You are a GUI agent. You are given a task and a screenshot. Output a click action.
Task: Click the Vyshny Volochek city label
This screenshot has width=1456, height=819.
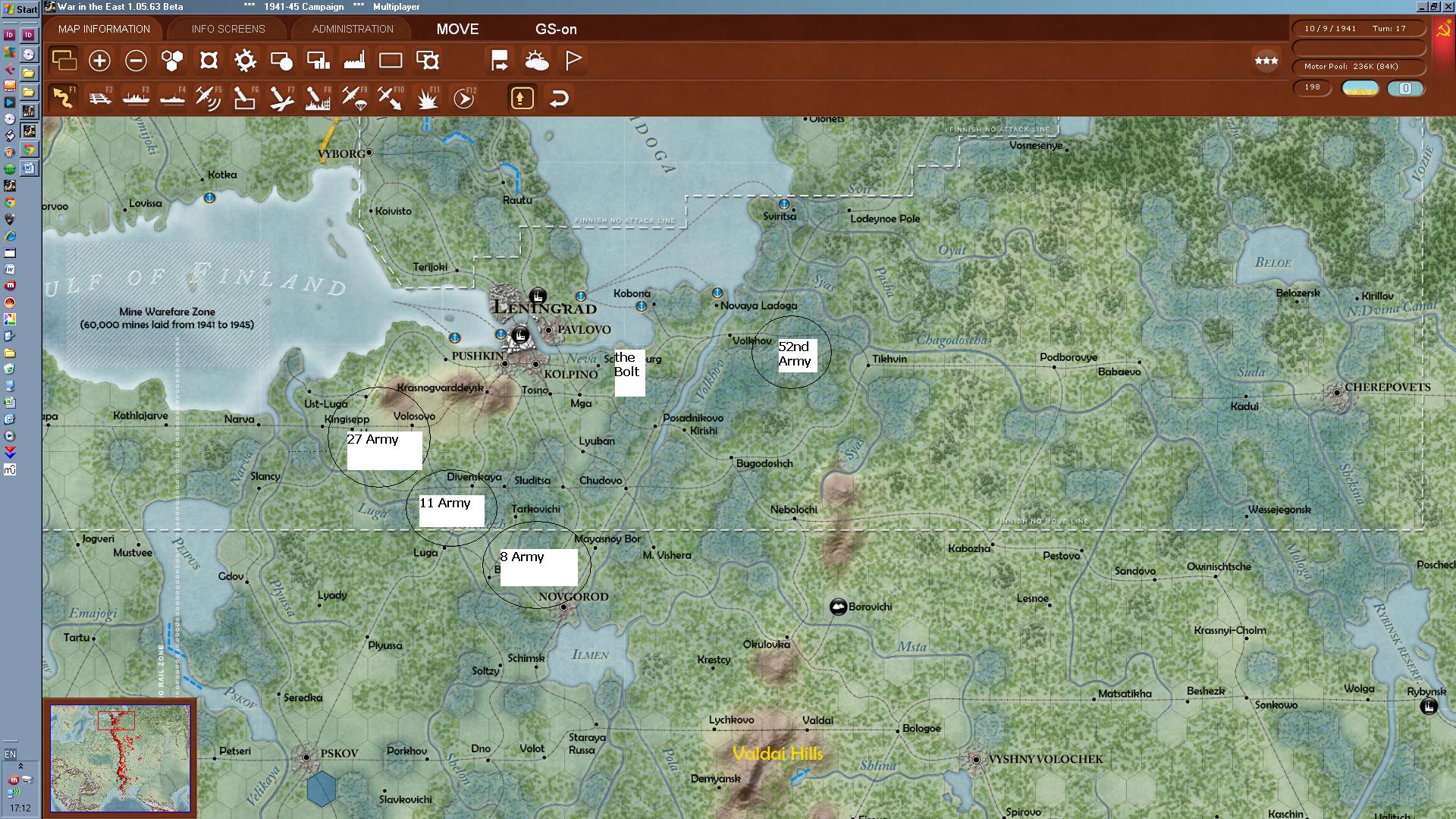point(1046,759)
